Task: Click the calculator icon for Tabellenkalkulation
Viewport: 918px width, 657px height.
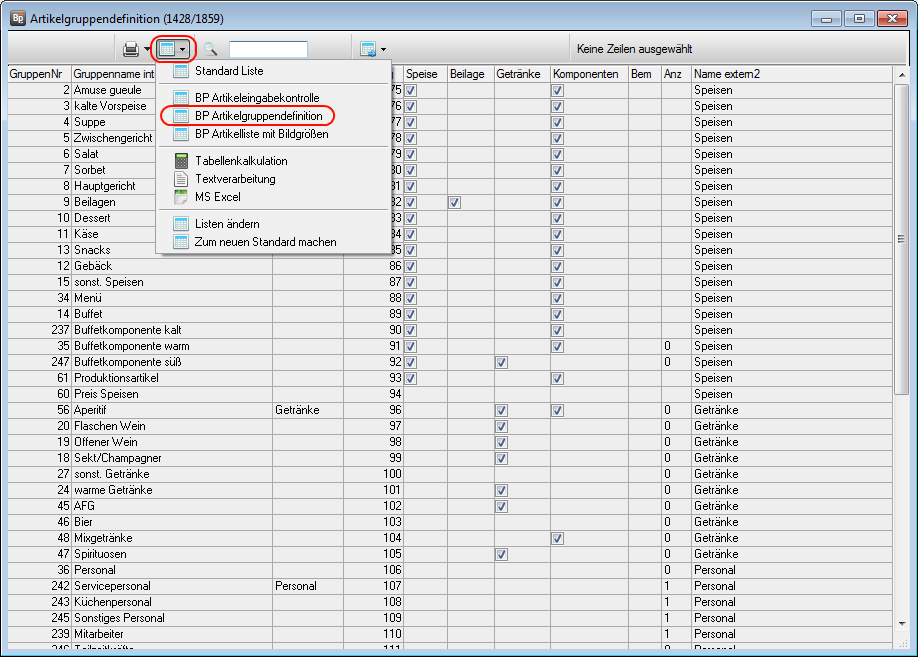Action: 181,161
